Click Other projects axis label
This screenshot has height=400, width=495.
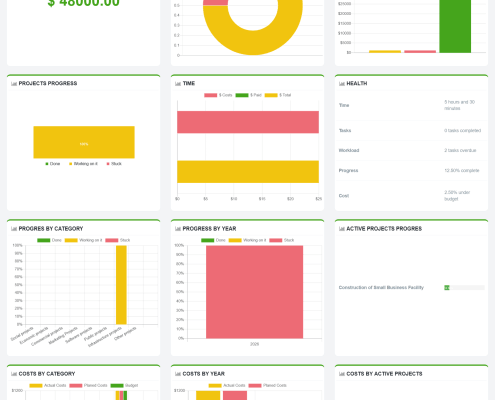(x=125, y=333)
